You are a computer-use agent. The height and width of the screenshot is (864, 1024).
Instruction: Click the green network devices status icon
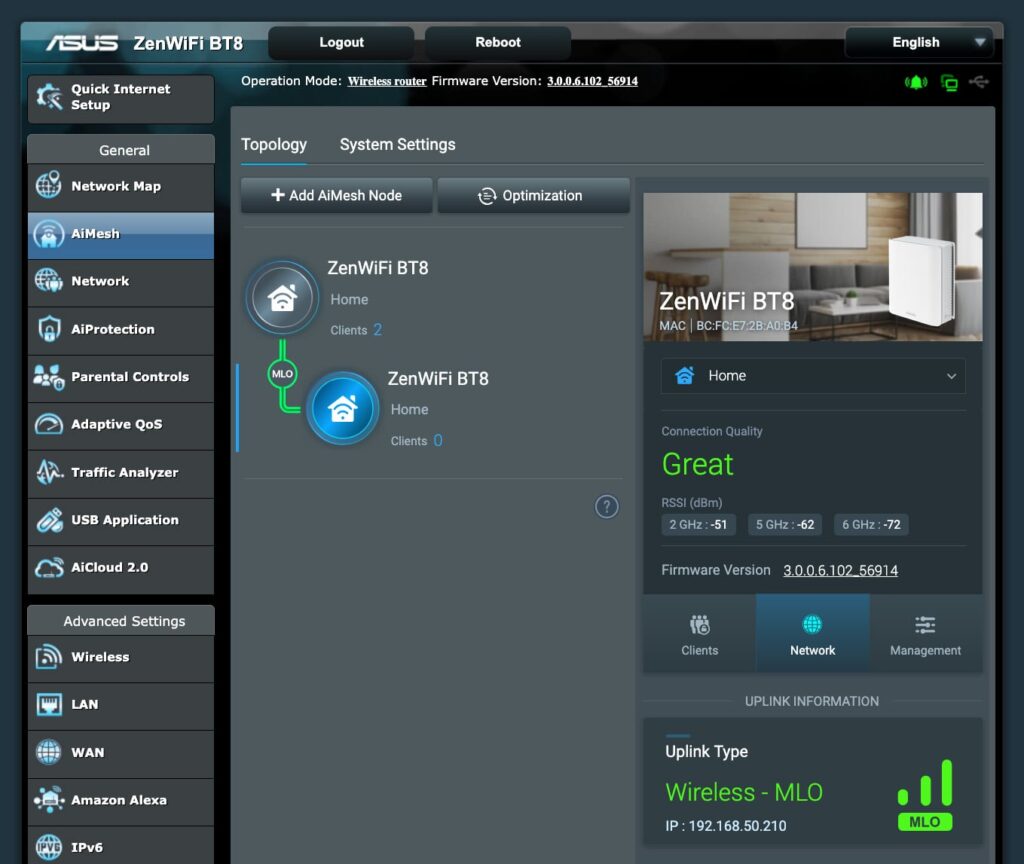click(x=949, y=83)
